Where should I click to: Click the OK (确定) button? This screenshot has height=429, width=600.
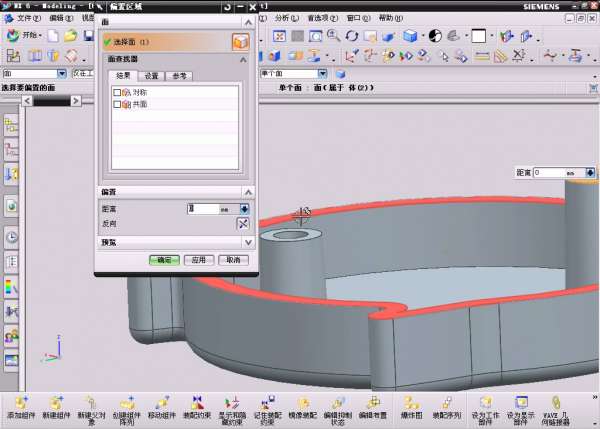tap(163, 260)
